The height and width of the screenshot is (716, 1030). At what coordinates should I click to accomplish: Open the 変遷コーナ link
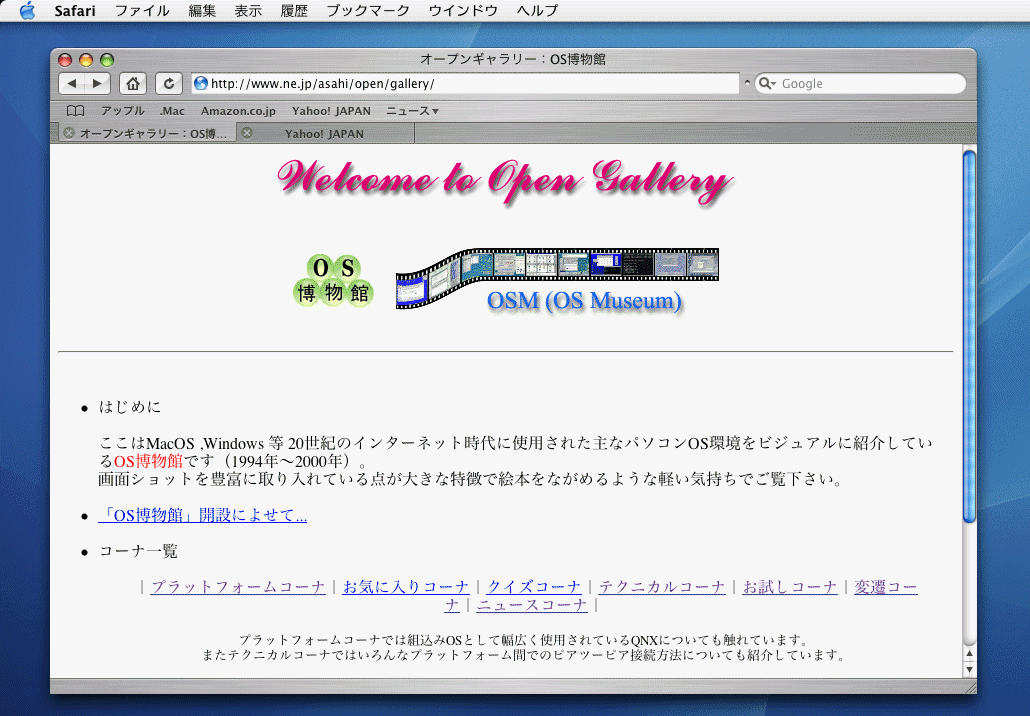(x=885, y=587)
